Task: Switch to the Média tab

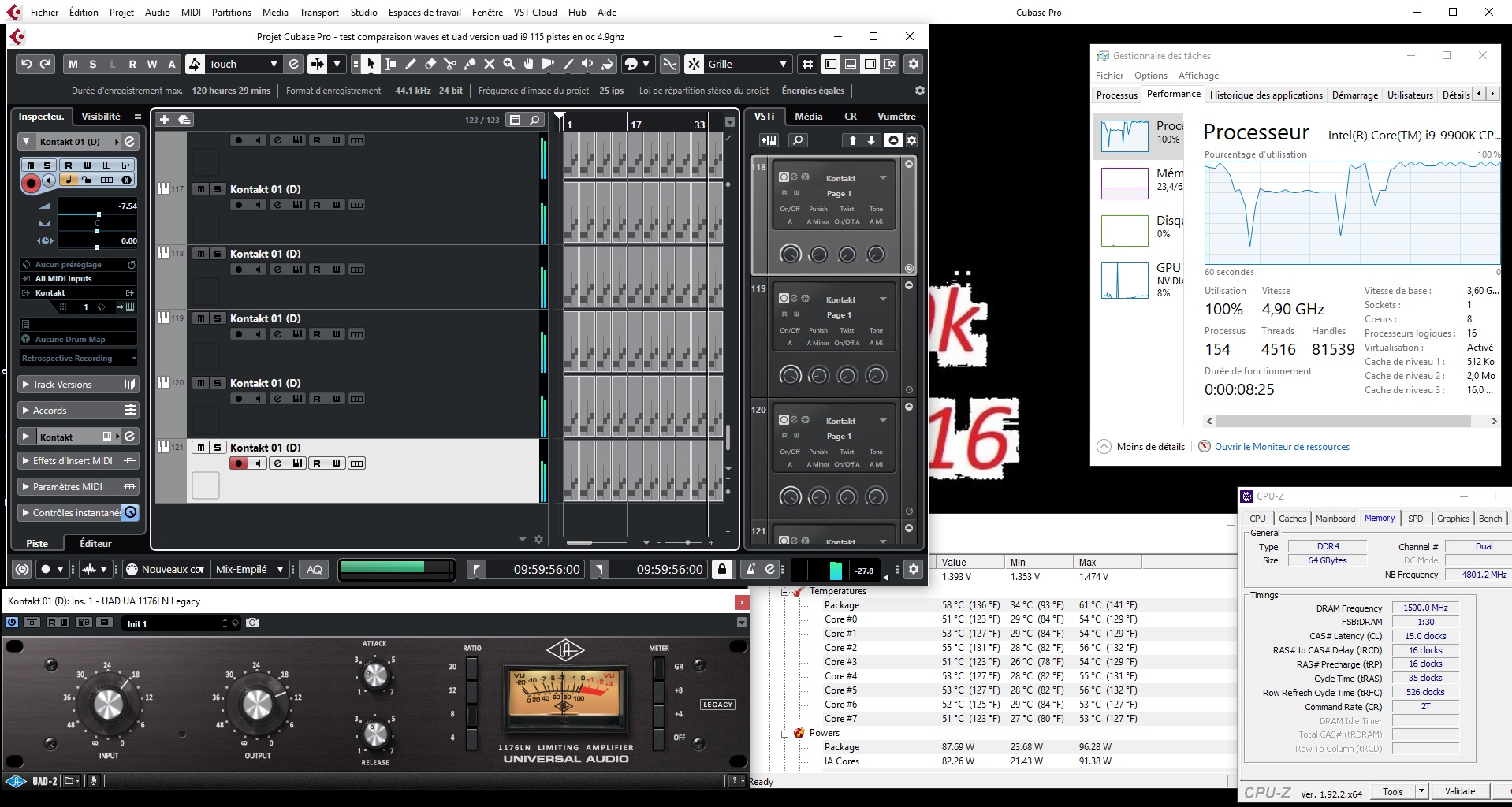Action: (x=808, y=117)
